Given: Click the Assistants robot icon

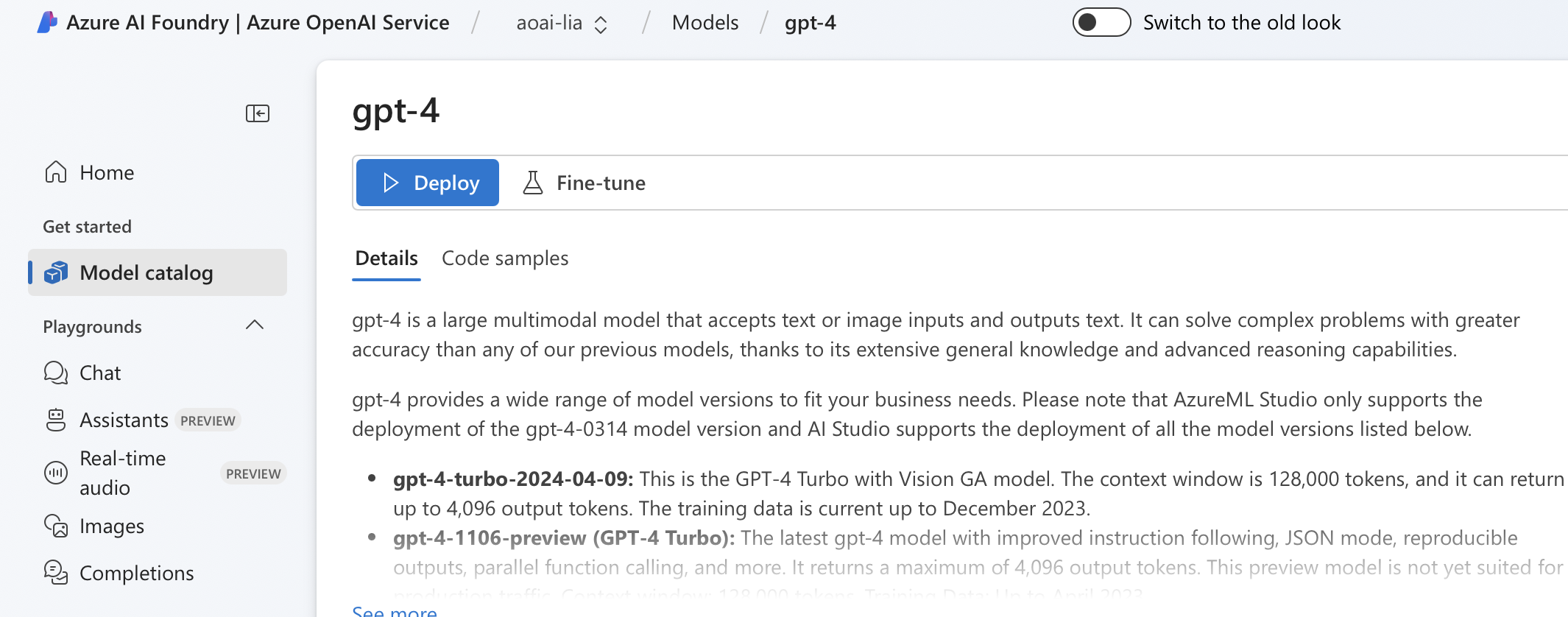Looking at the screenshot, I should [56, 420].
